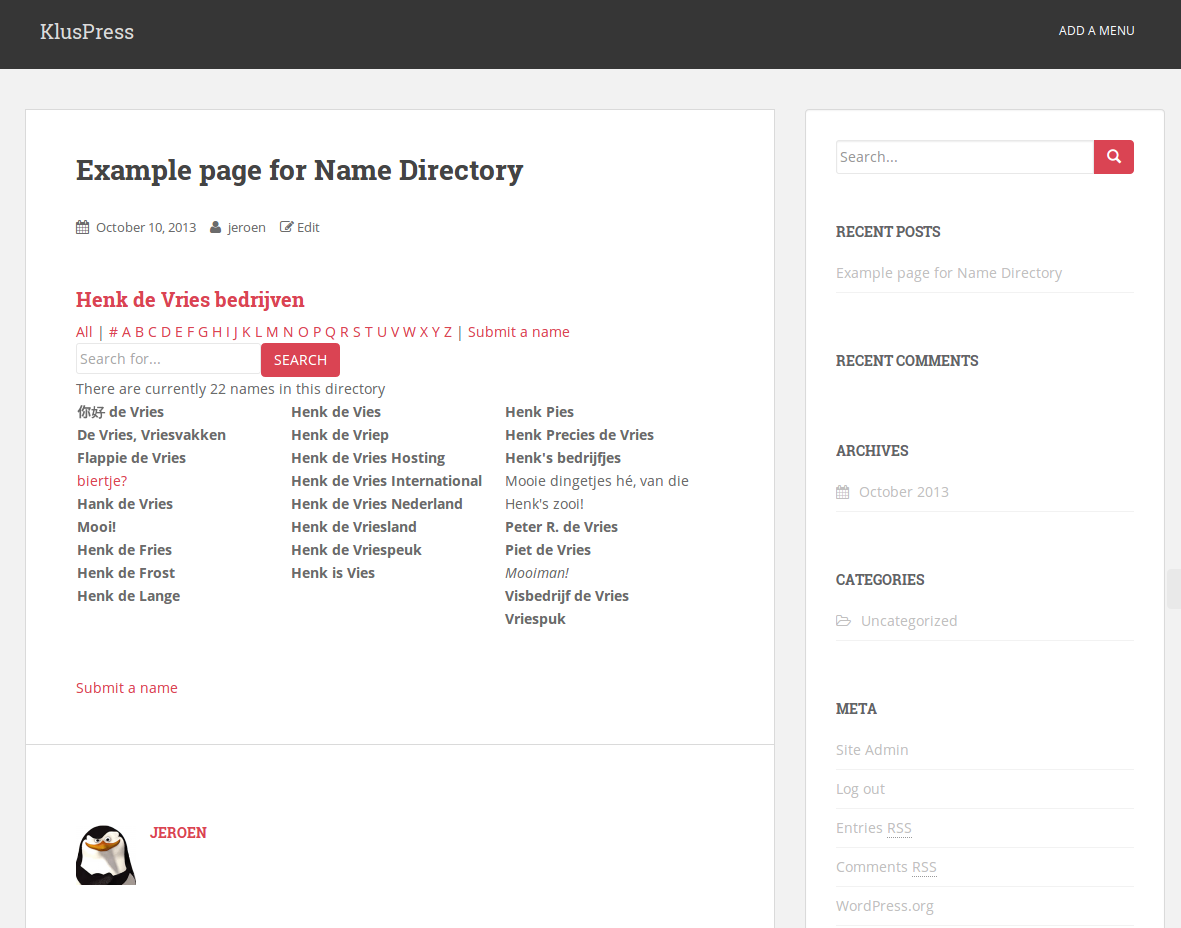Open Entries RSS feed link
This screenshot has width=1181, height=928.
pos(873,828)
